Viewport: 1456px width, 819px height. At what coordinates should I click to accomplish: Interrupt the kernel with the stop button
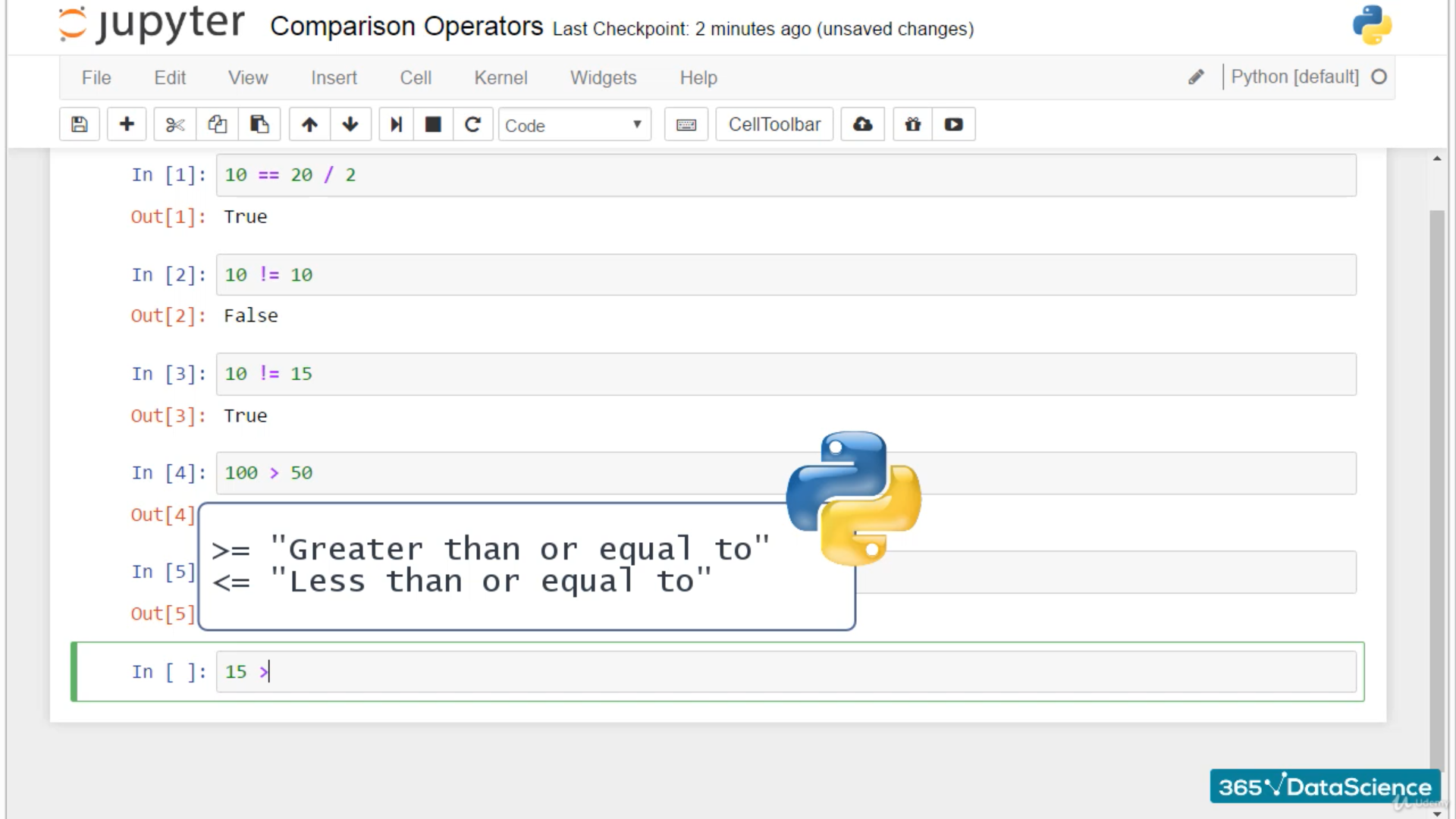[433, 124]
